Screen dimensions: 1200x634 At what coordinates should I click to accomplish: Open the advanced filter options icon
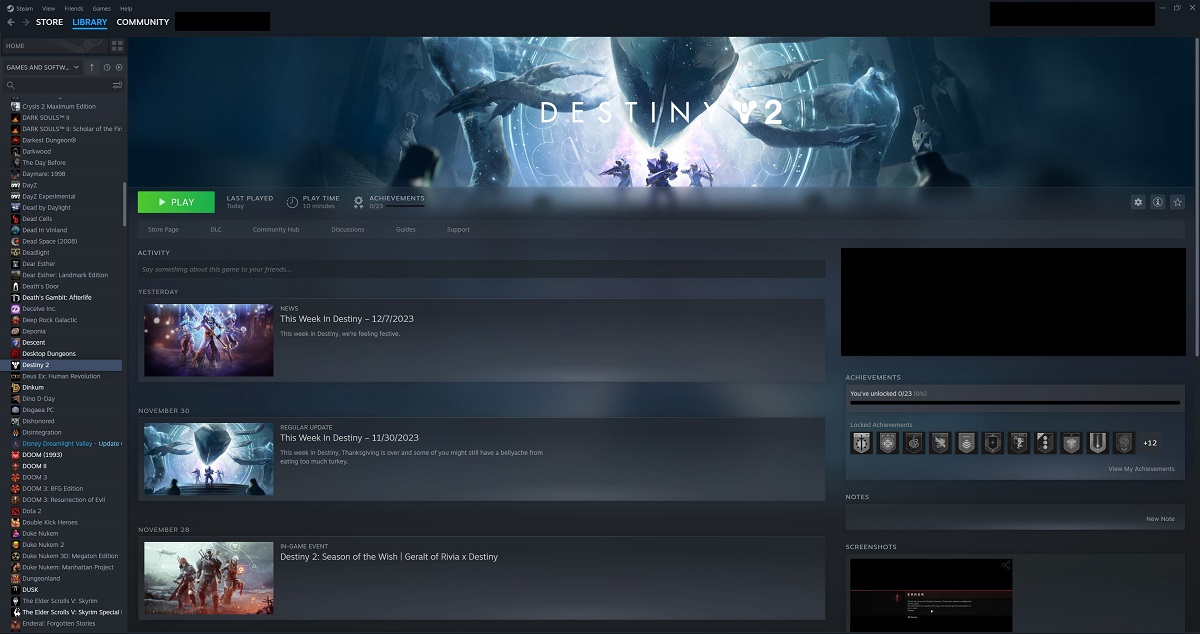click(117, 85)
